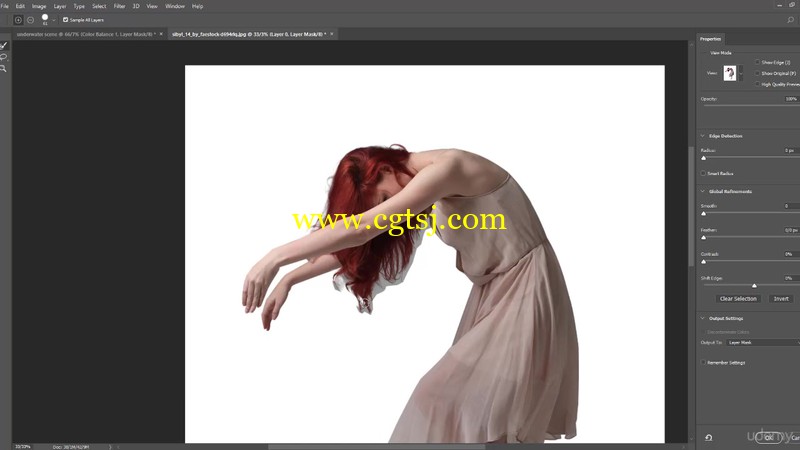
Task: Open the Image menu
Action: (x=39, y=6)
